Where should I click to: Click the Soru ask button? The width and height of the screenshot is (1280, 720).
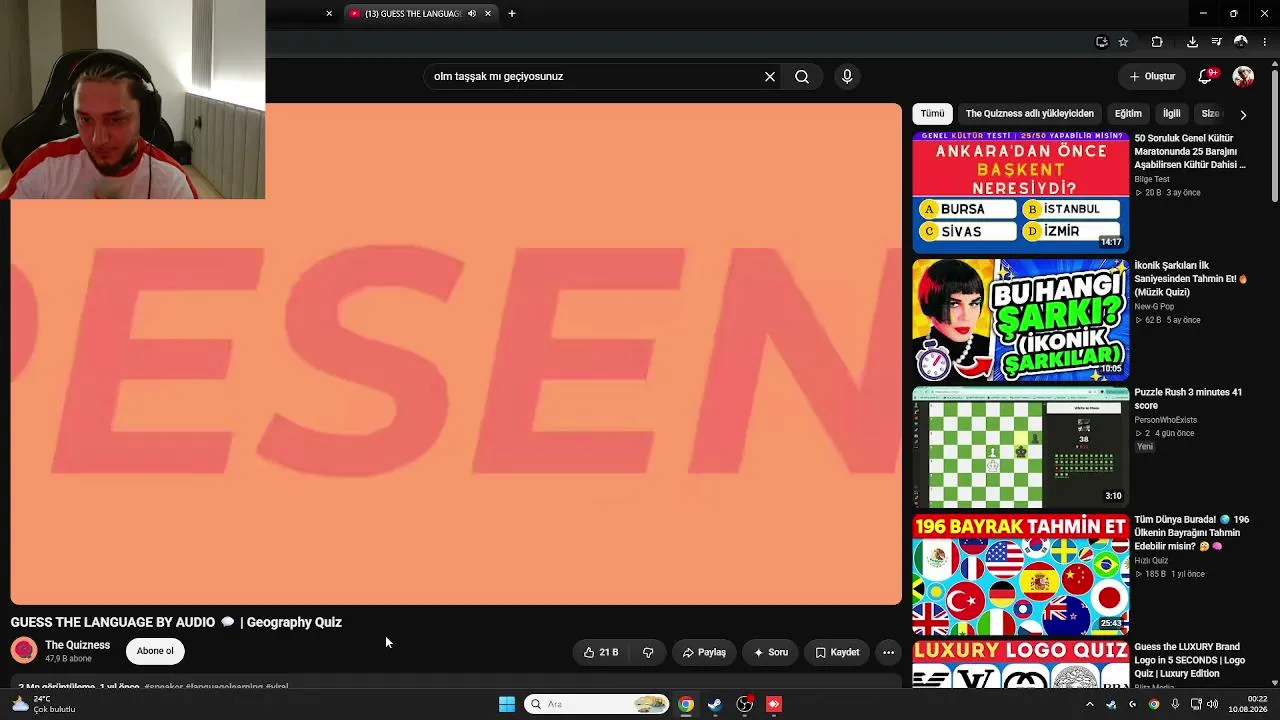pyautogui.click(x=770, y=652)
